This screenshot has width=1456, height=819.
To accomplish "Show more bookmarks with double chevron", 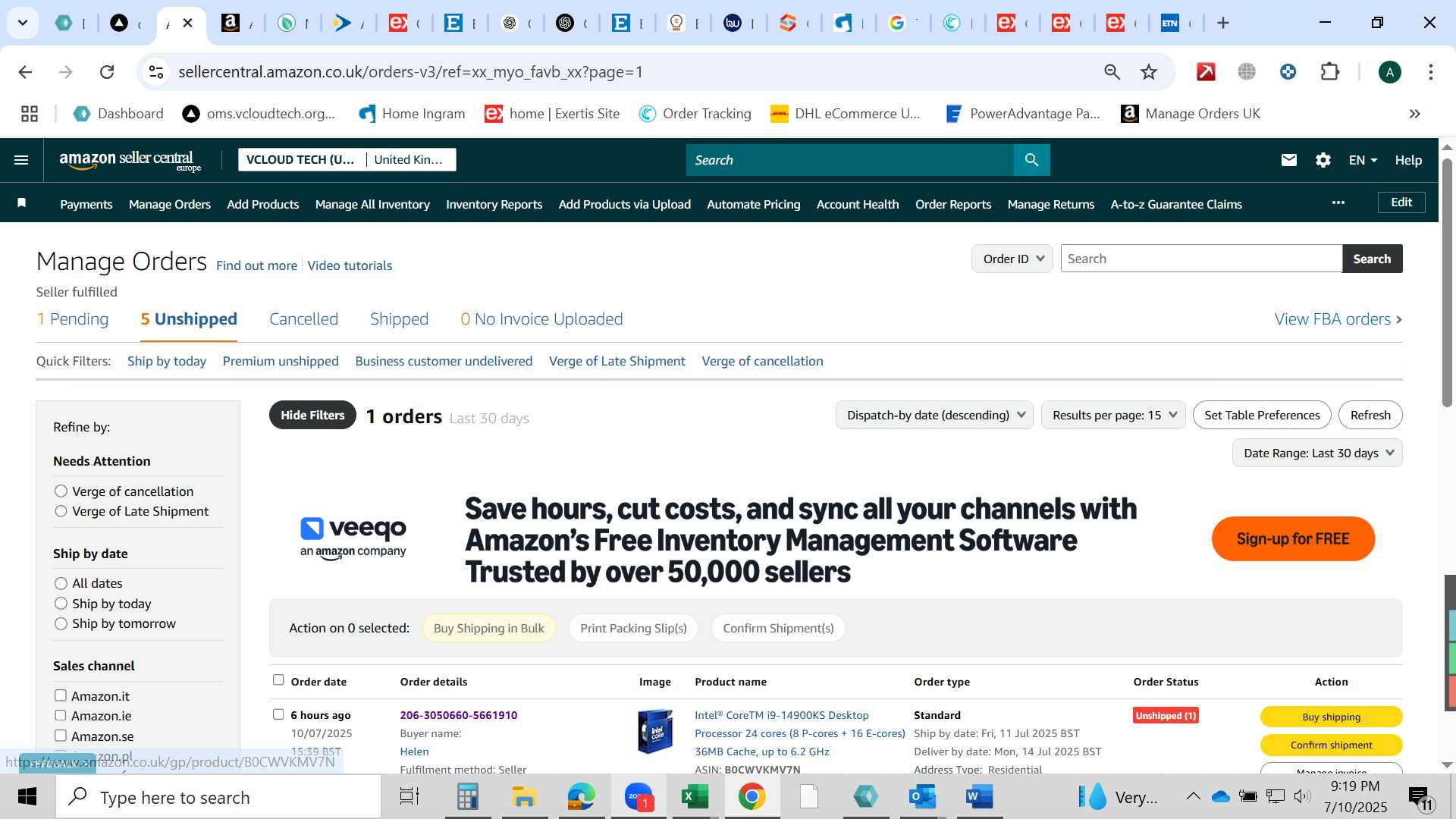I will 1414,114.
